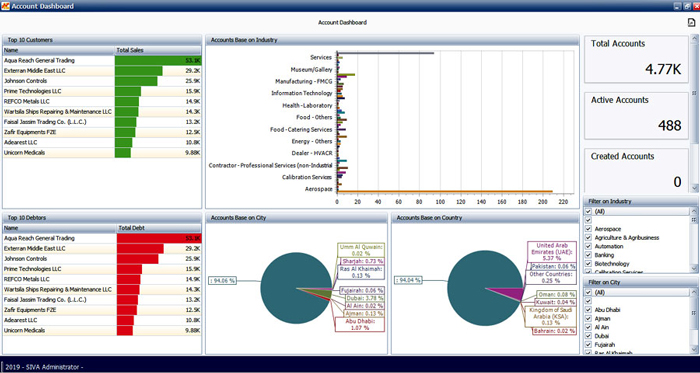Select Prime Technologies LLC in Top 10 Customers
The height and width of the screenshot is (373, 700).
[102, 91]
